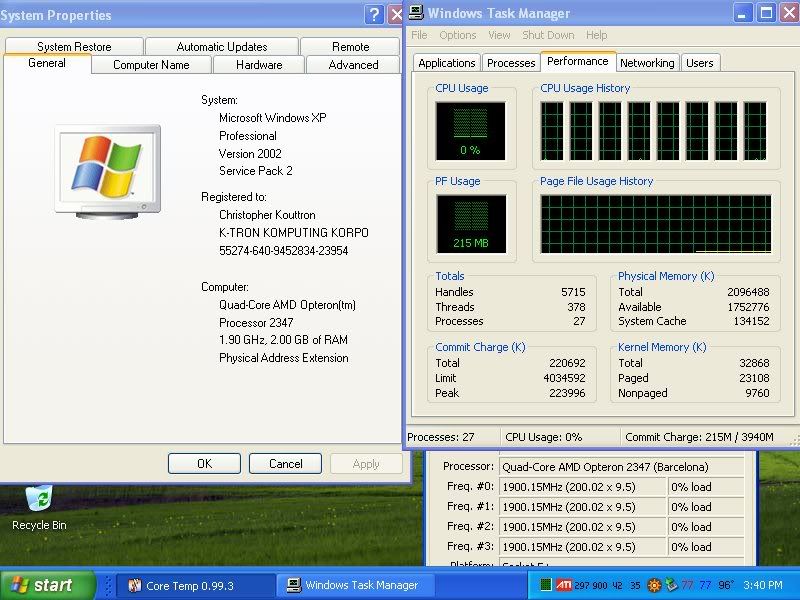Screen dimensions: 800x600
Task: Click the name "Christopher Kouttron"
Action: tap(267, 215)
